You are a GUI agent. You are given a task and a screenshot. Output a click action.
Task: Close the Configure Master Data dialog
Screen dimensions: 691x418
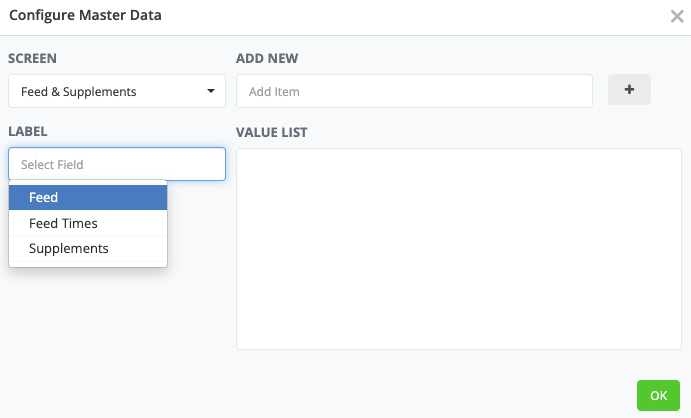point(676,16)
